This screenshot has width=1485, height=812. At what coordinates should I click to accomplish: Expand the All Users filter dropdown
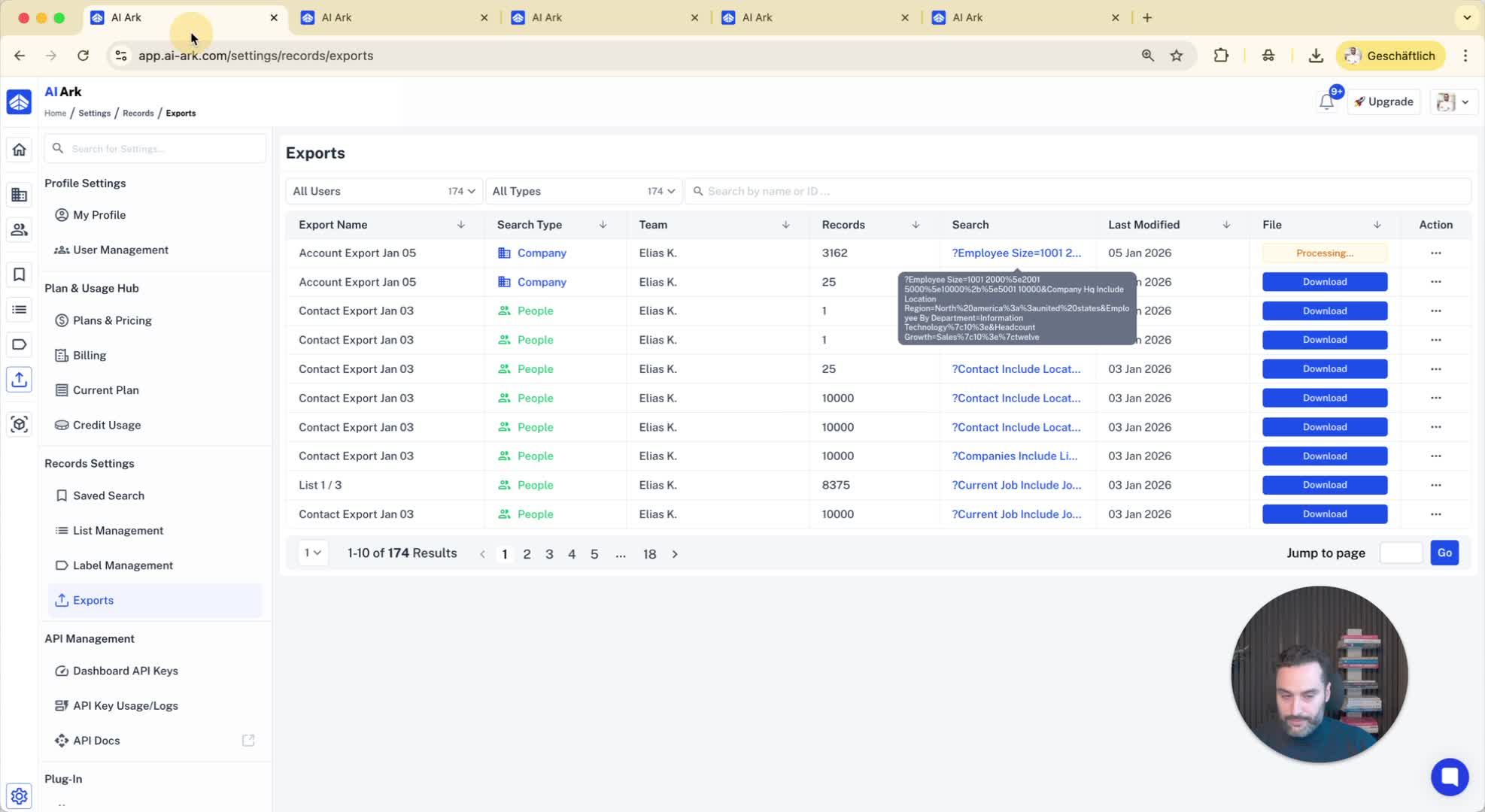[383, 191]
